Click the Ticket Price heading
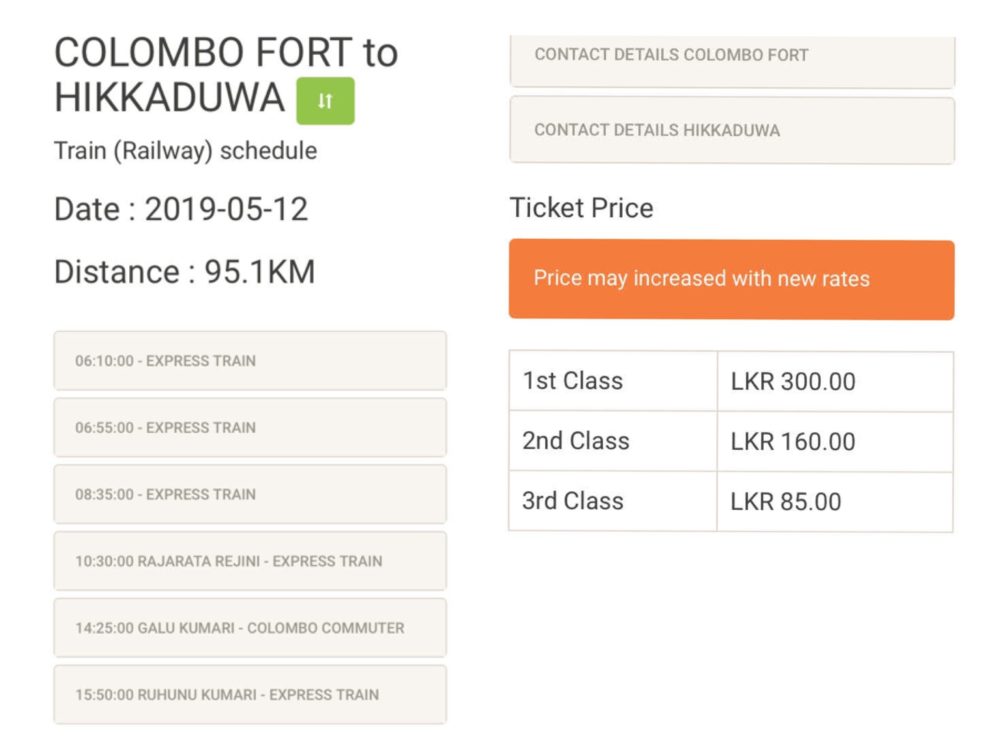 point(581,208)
